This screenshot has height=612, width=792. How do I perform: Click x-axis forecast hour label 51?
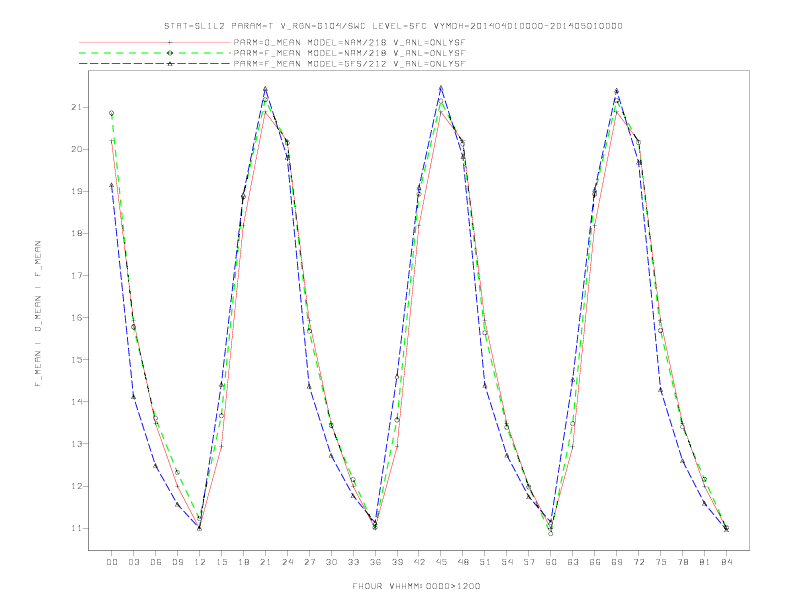(x=485, y=562)
